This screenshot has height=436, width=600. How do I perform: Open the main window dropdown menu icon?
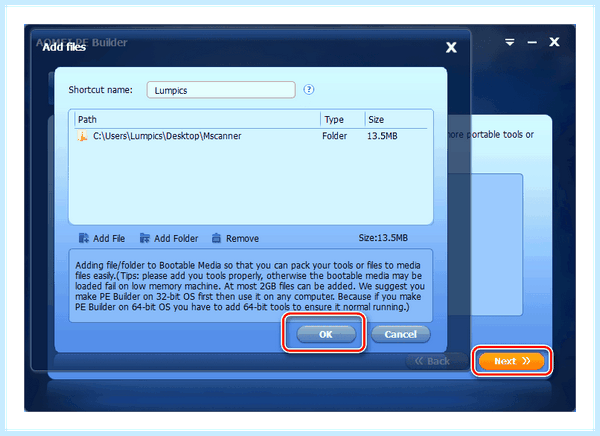[509, 42]
